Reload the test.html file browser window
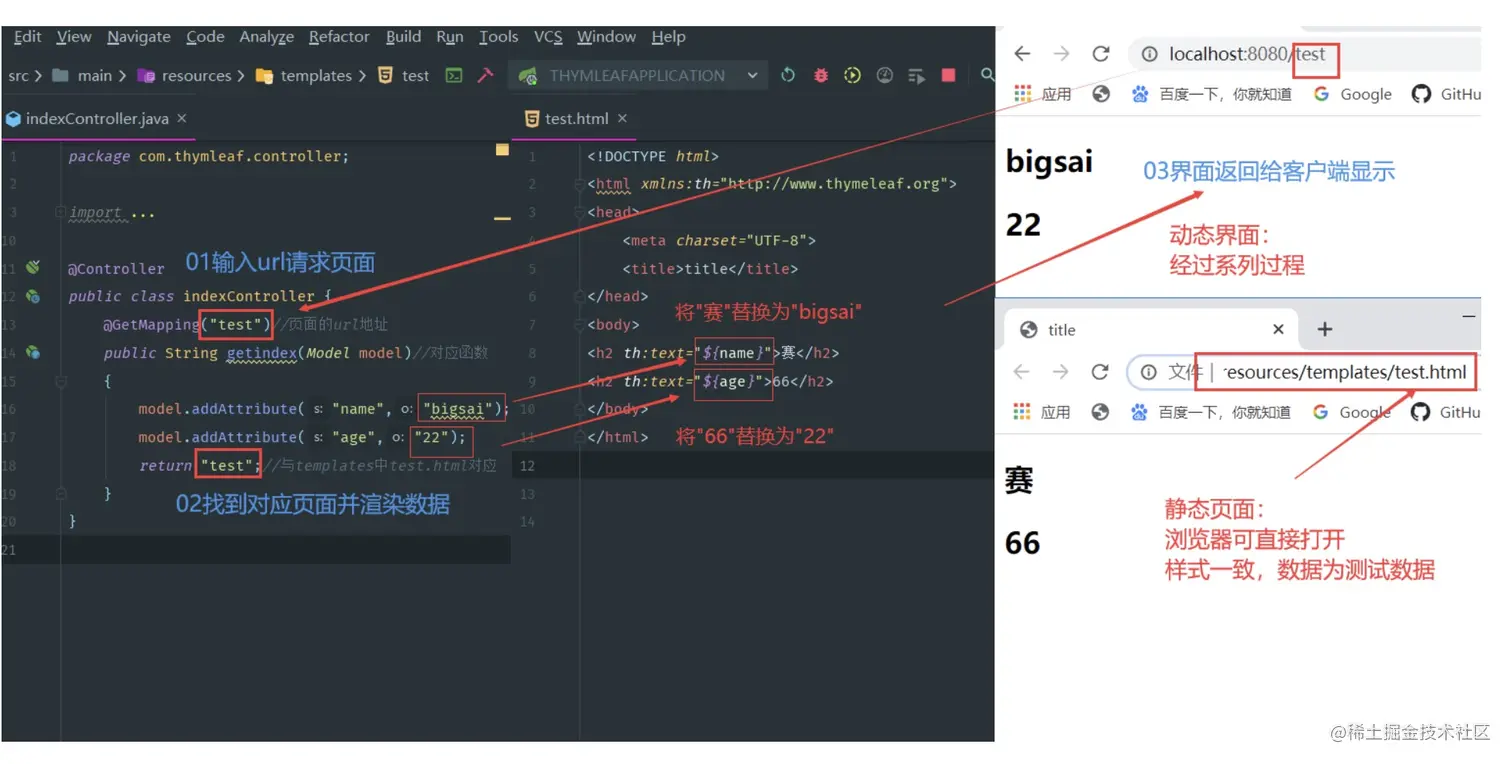This screenshot has height=764, width=1512. (x=1100, y=372)
